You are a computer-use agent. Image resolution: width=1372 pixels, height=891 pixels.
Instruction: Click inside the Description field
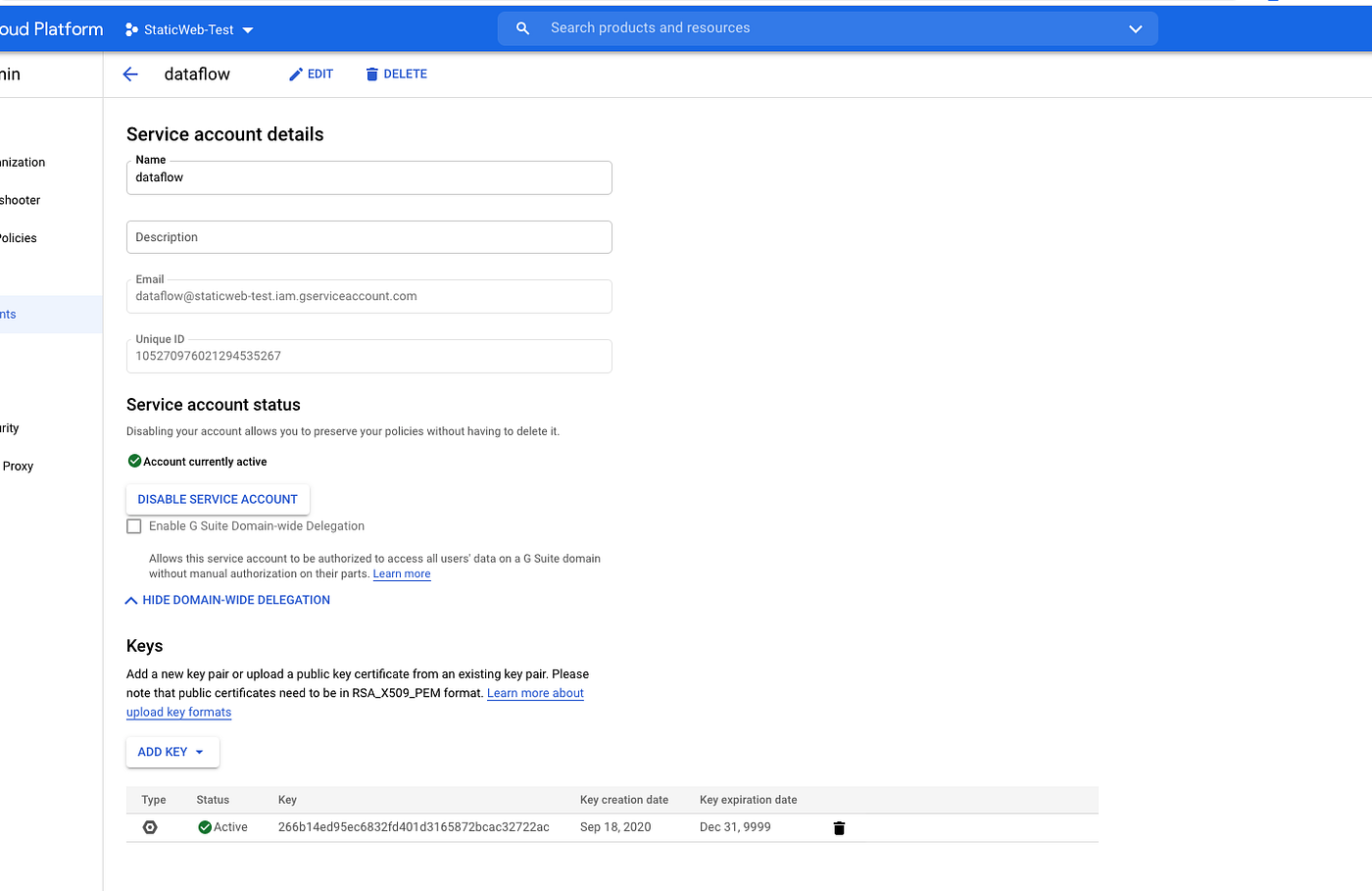(368, 237)
